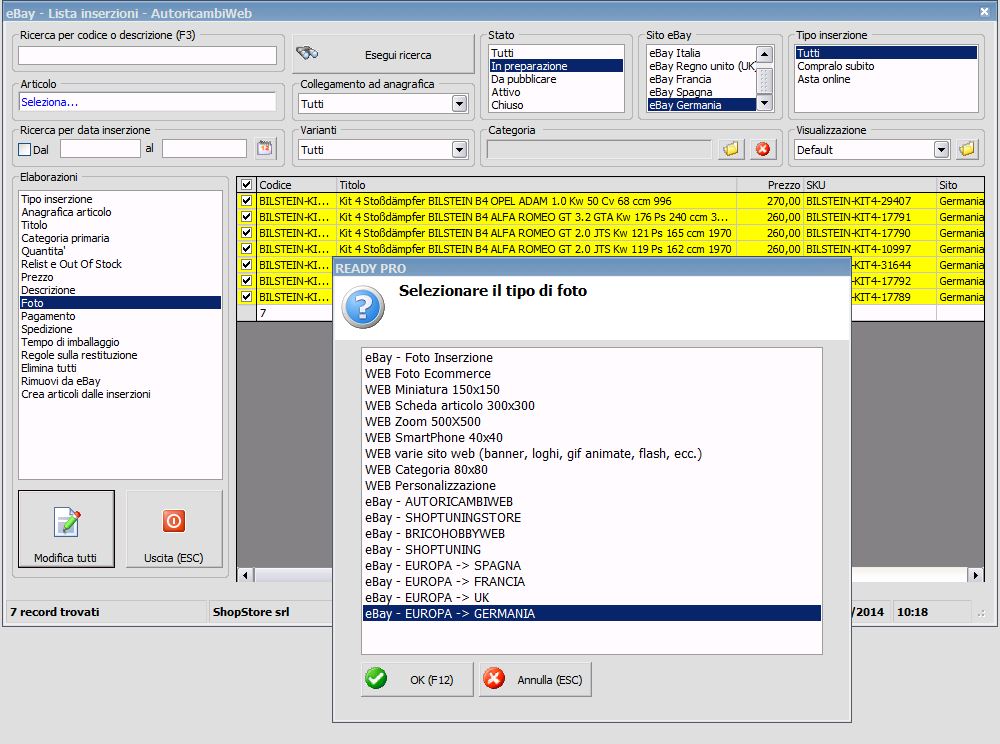This screenshot has height=744, width=1000.
Task: Select eBay Francia in Sito eBay list
Action: [x=702, y=79]
